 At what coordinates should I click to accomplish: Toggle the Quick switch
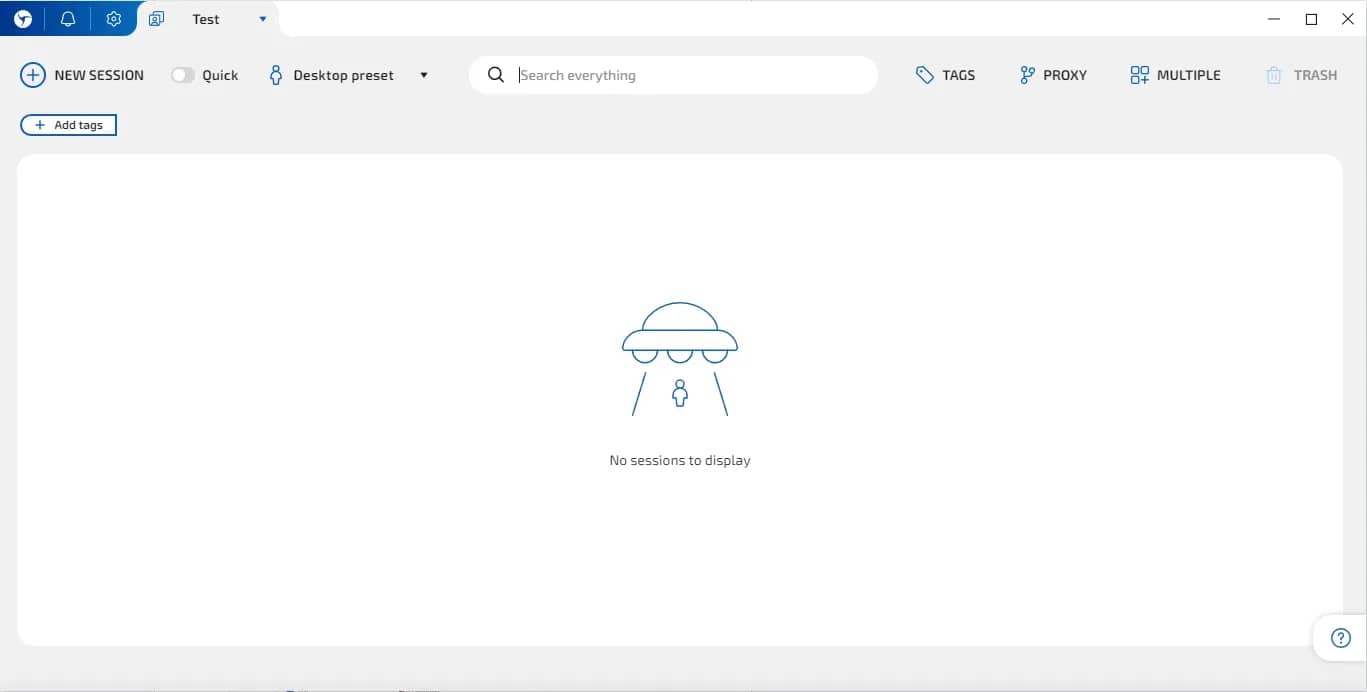point(182,75)
